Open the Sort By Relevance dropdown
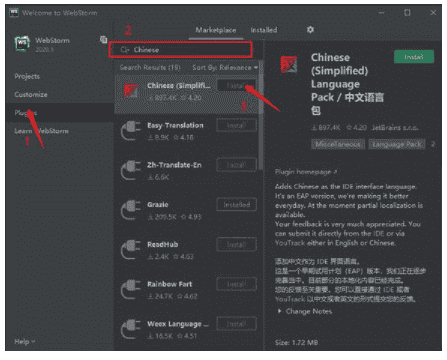Image resolution: width=447 pixels, height=360 pixels. 225,68
